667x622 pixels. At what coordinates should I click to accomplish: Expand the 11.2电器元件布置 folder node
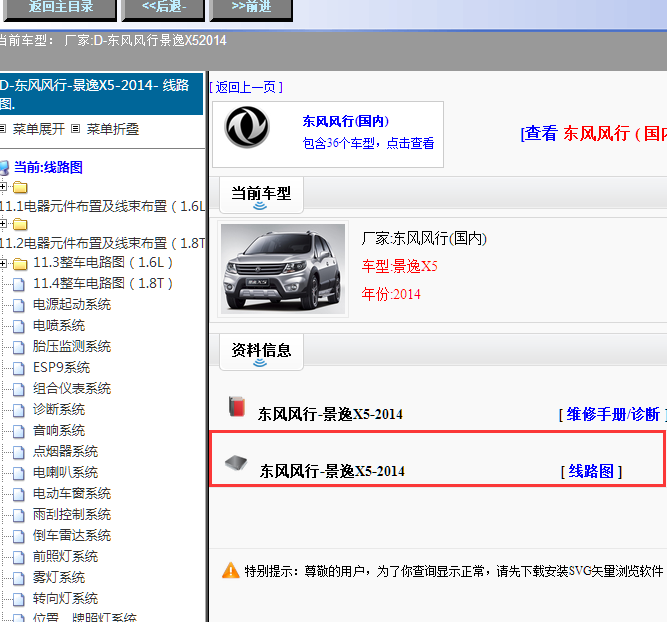point(3,223)
